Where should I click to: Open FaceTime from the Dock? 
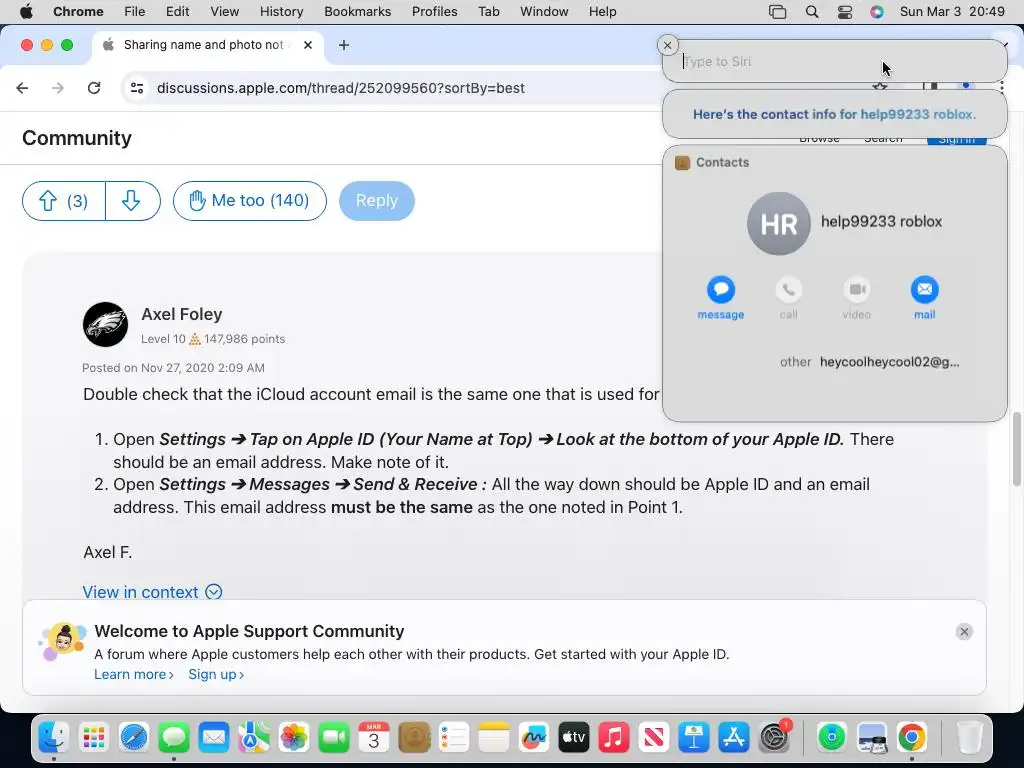pyautogui.click(x=334, y=738)
